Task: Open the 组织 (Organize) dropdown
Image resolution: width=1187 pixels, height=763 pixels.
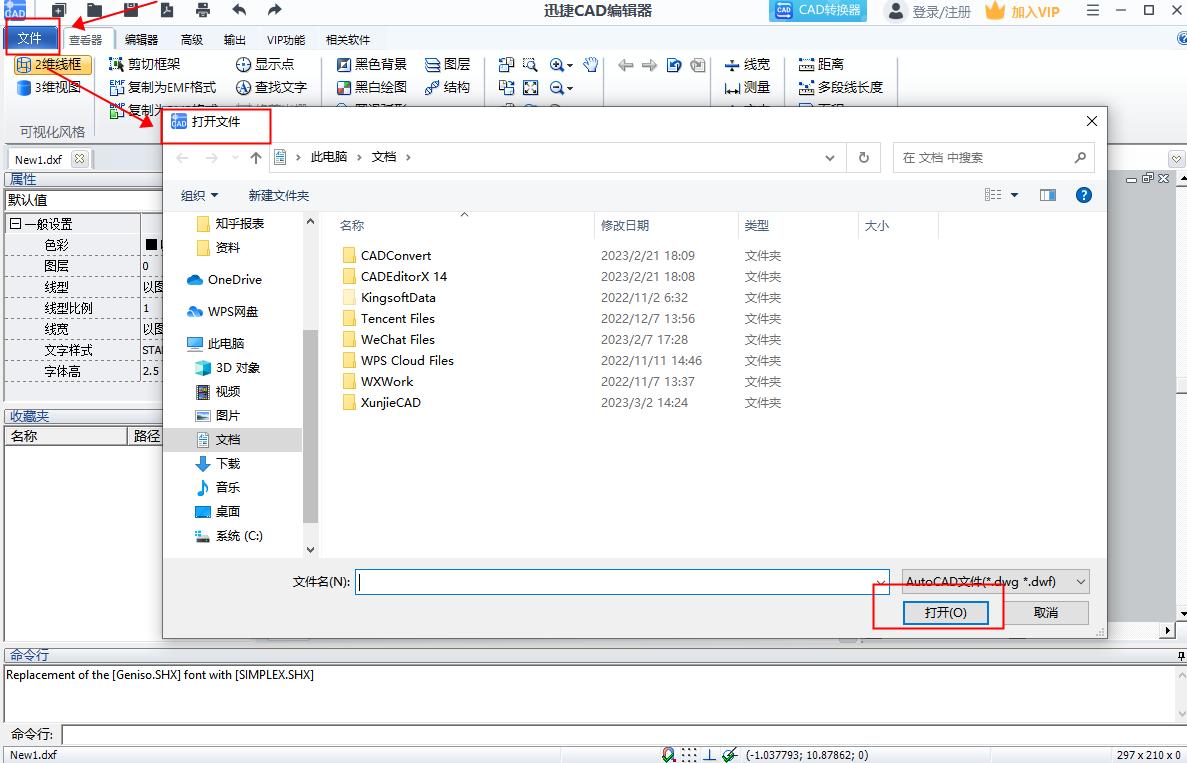Action: coord(197,194)
